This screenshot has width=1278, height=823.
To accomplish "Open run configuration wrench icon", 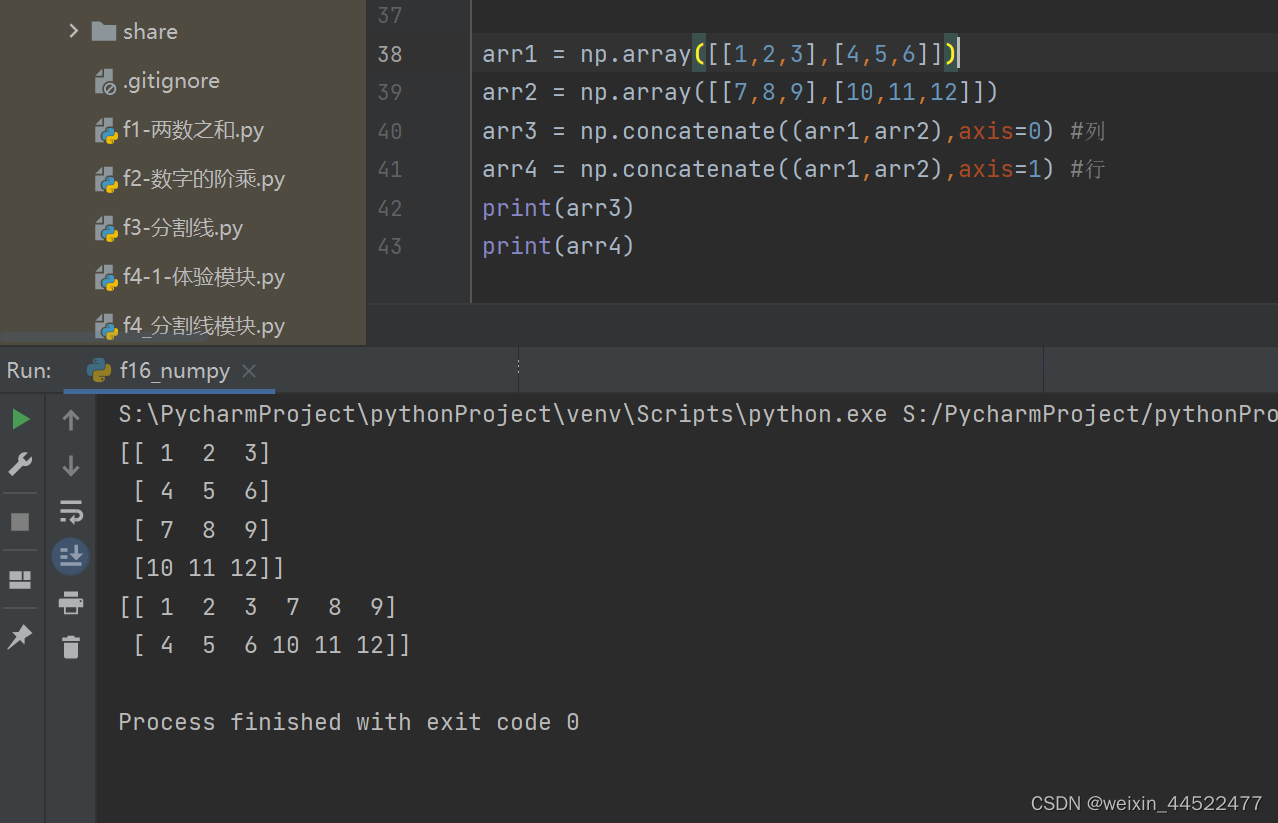I will [20, 464].
